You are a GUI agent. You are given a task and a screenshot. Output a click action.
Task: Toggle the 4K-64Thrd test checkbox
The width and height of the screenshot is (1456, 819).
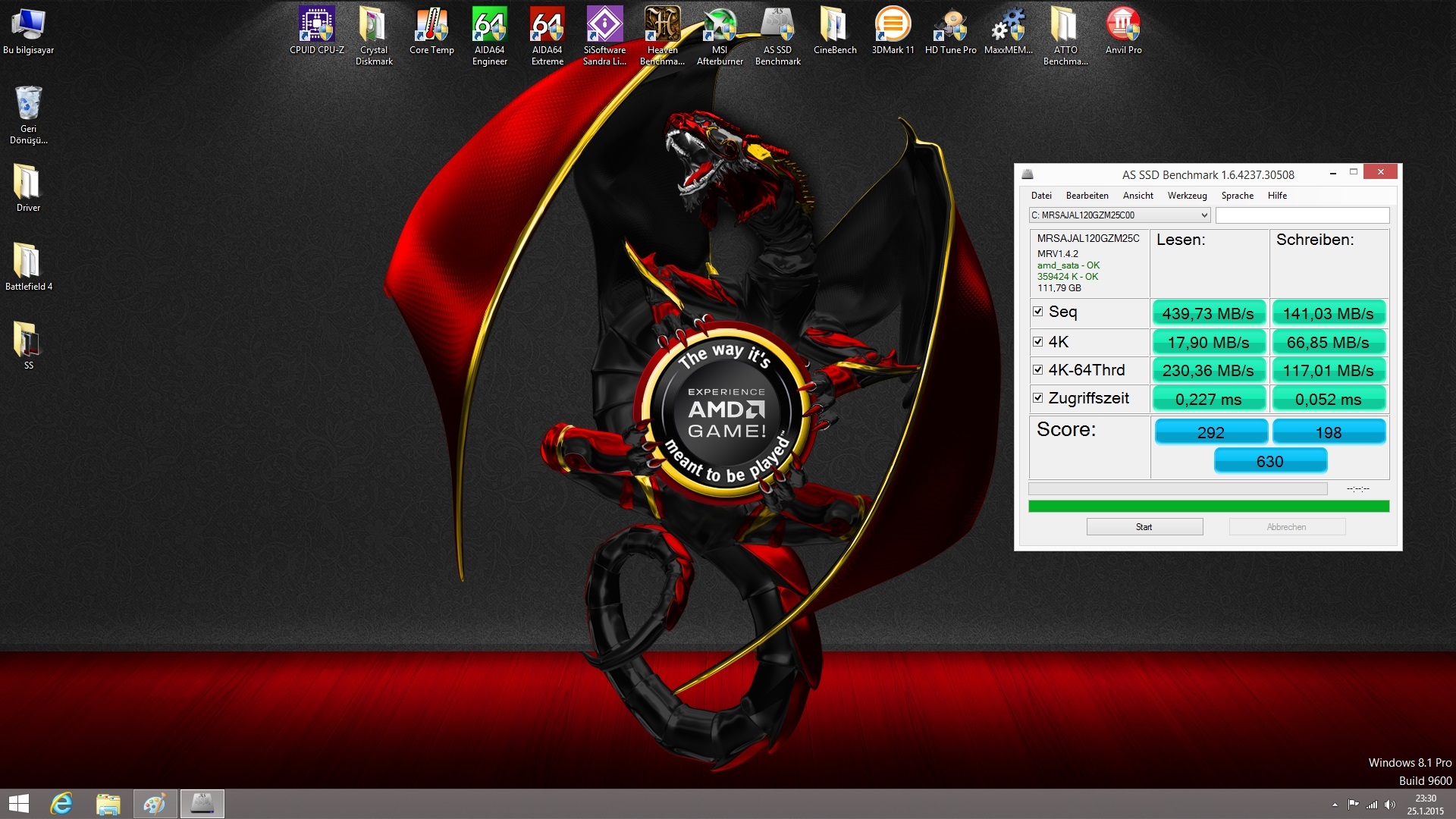point(1037,370)
